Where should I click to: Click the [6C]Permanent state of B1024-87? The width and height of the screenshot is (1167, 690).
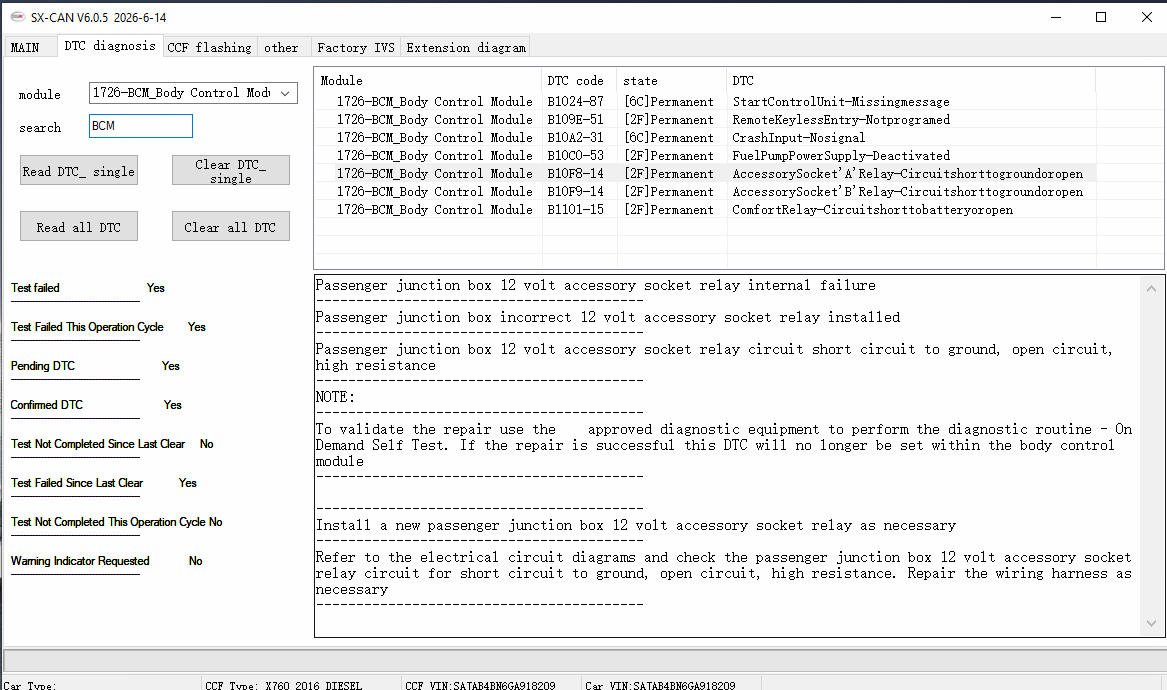[669, 101]
